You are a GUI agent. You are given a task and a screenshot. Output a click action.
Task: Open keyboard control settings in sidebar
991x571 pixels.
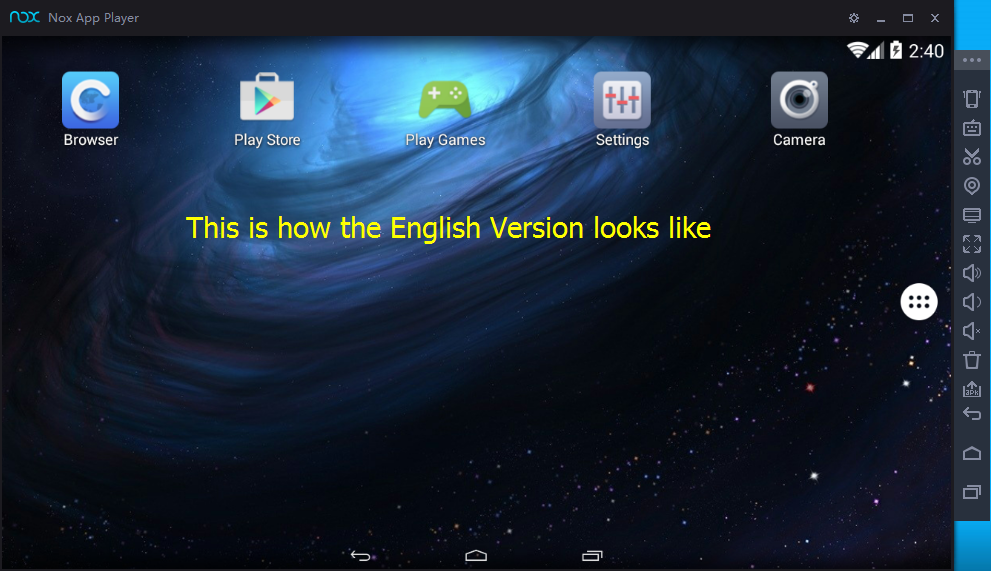click(x=971, y=128)
